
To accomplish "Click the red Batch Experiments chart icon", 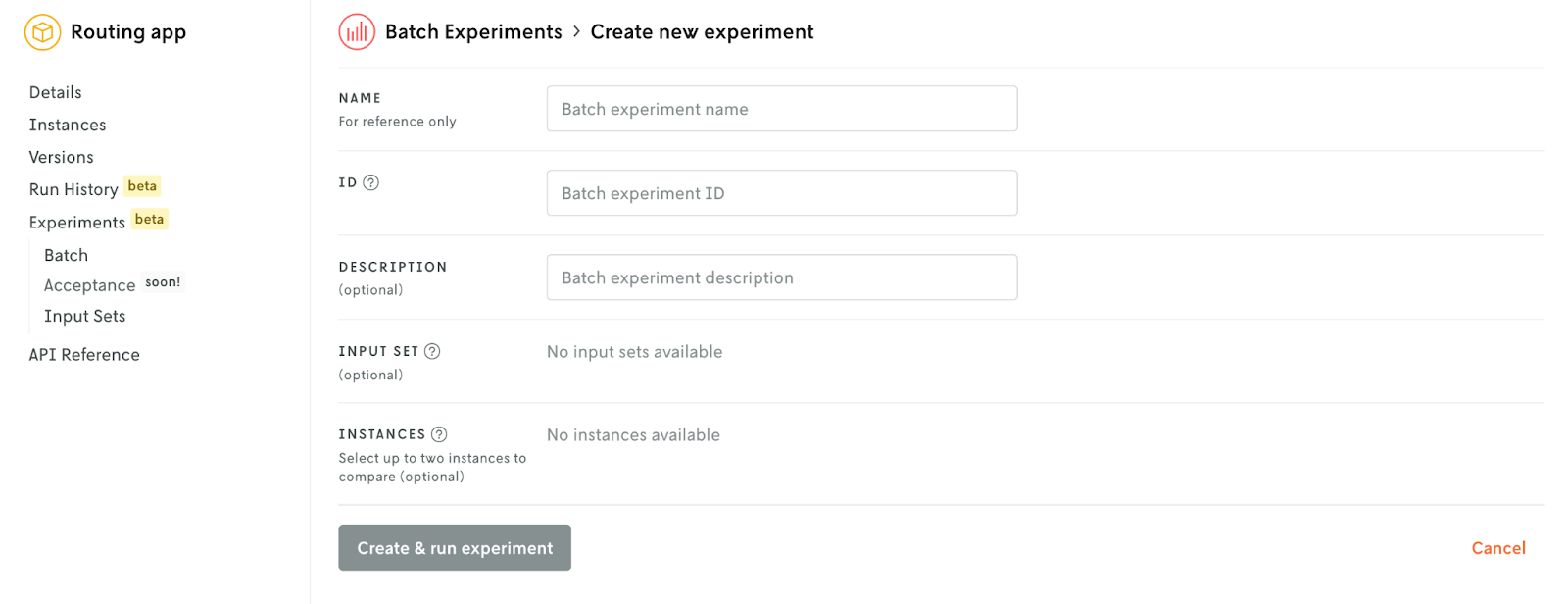I will pyautogui.click(x=357, y=32).
